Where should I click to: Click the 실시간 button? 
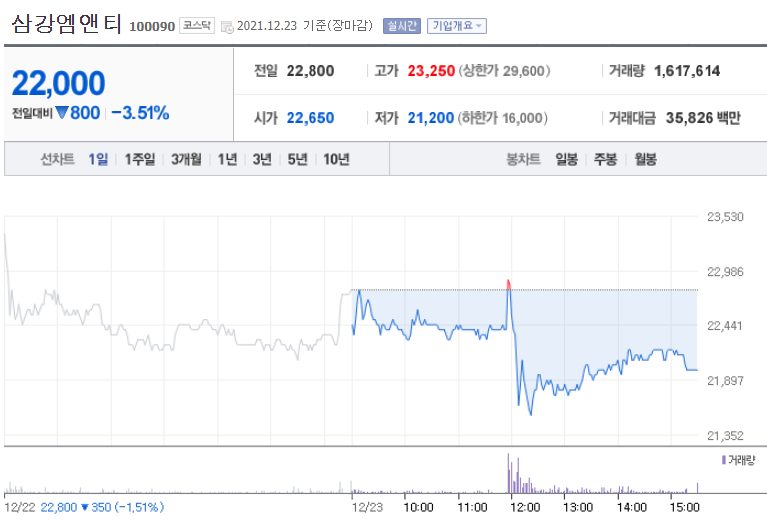coord(402,26)
